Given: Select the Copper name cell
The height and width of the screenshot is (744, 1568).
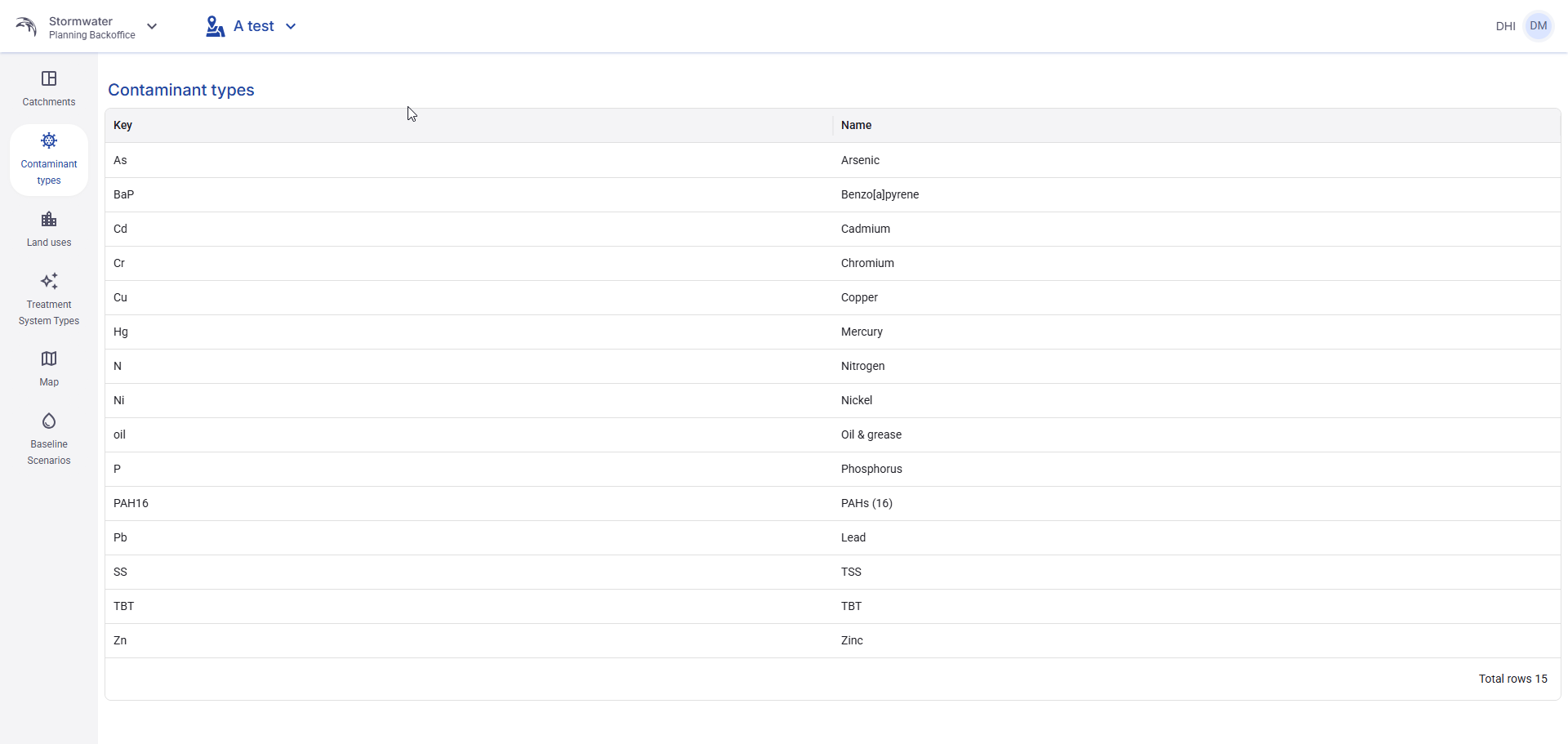Looking at the screenshot, I should pyautogui.click(x=1196, y=297).
